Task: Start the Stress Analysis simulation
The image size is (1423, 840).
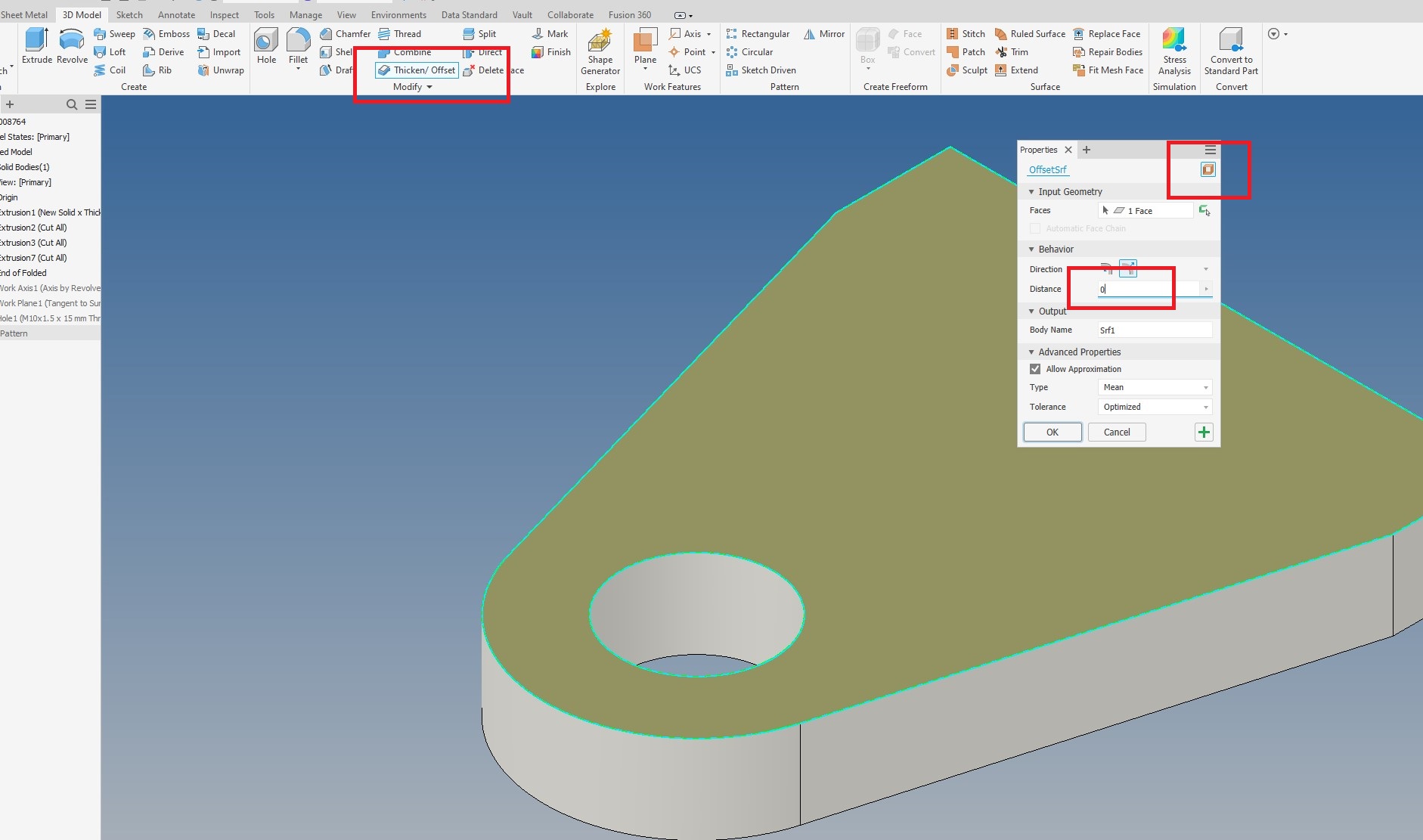Action: (x=1174, y=51)
